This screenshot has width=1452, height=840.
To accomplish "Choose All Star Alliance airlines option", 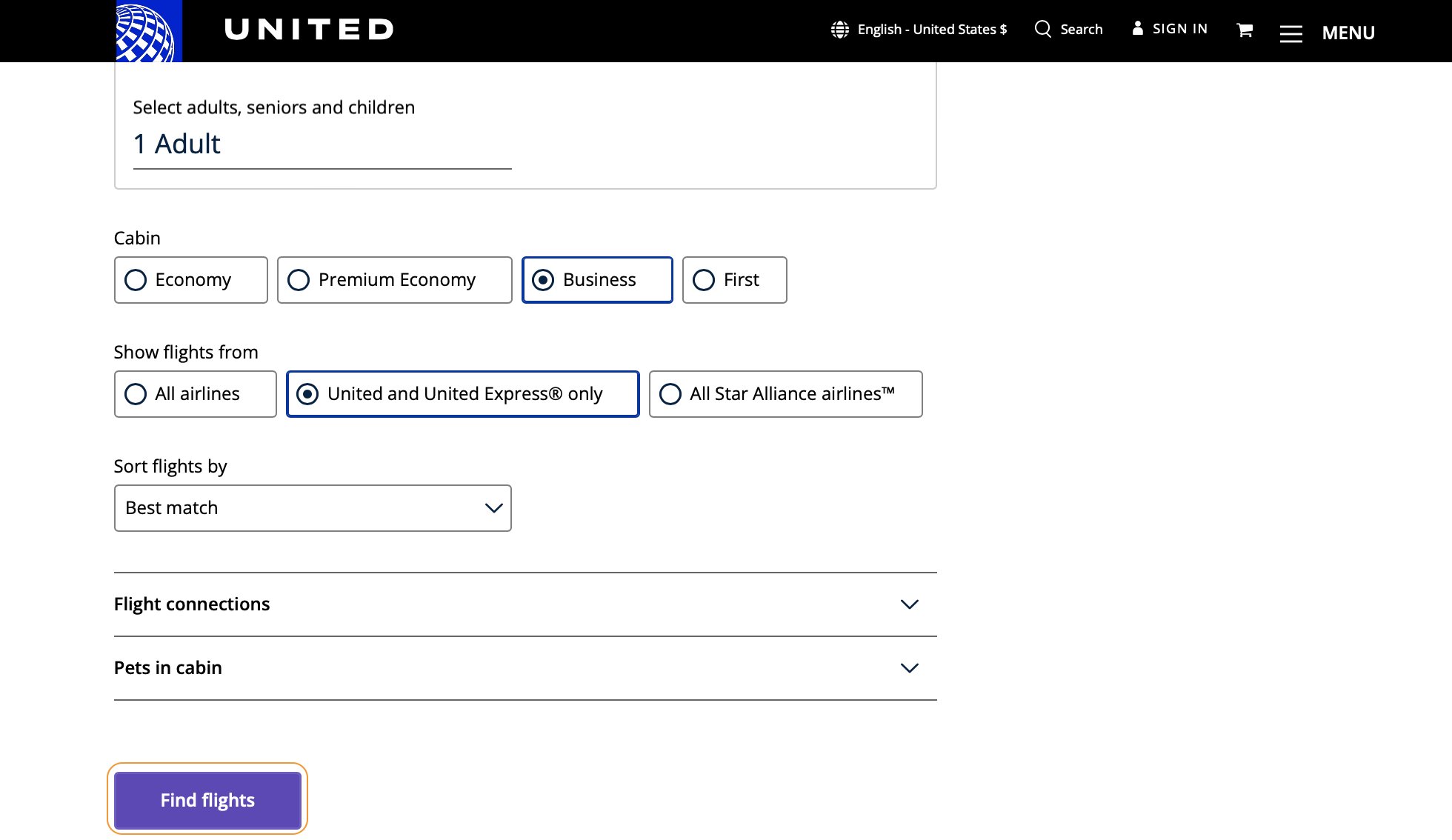I will coord(786,394).
